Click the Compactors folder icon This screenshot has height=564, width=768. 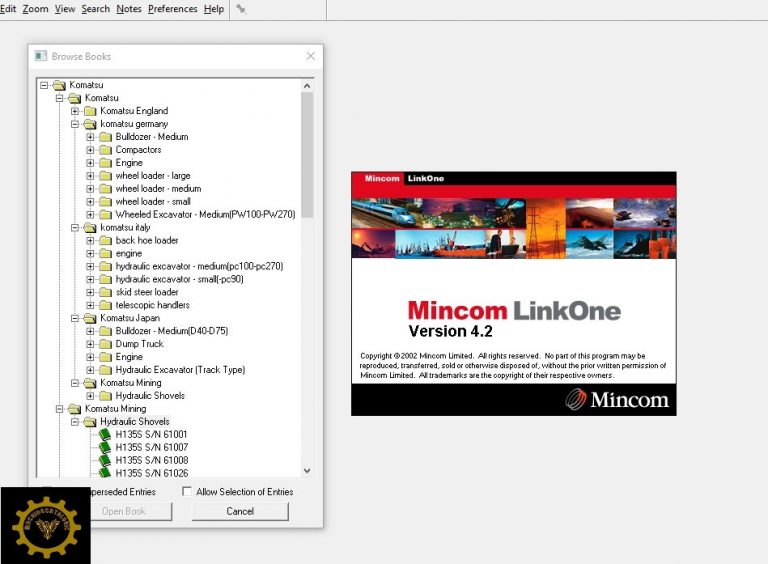[x=105, y=150]
